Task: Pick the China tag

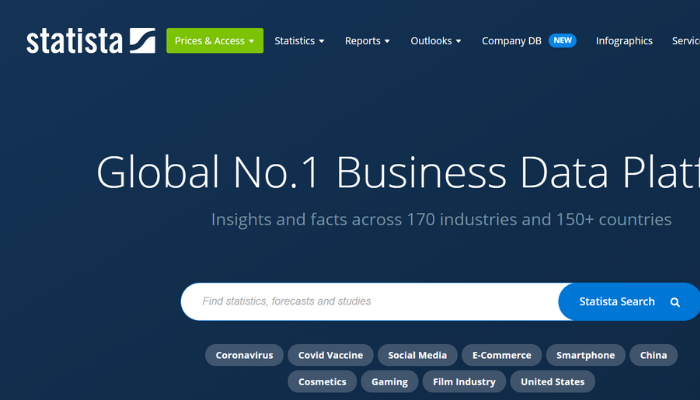Action: pos(654,355)
